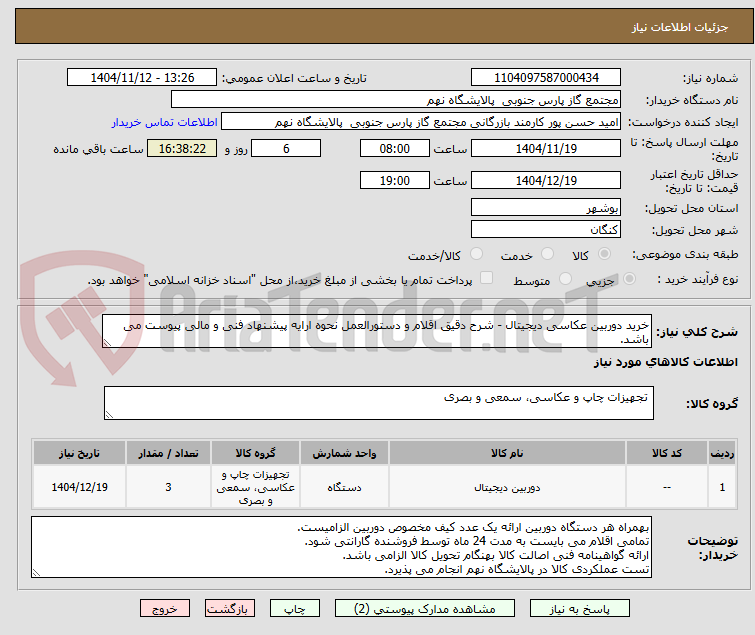The width and height of the screenshot is (755, 635).
Task: Select the خدمت radio button
Action: 547,254
